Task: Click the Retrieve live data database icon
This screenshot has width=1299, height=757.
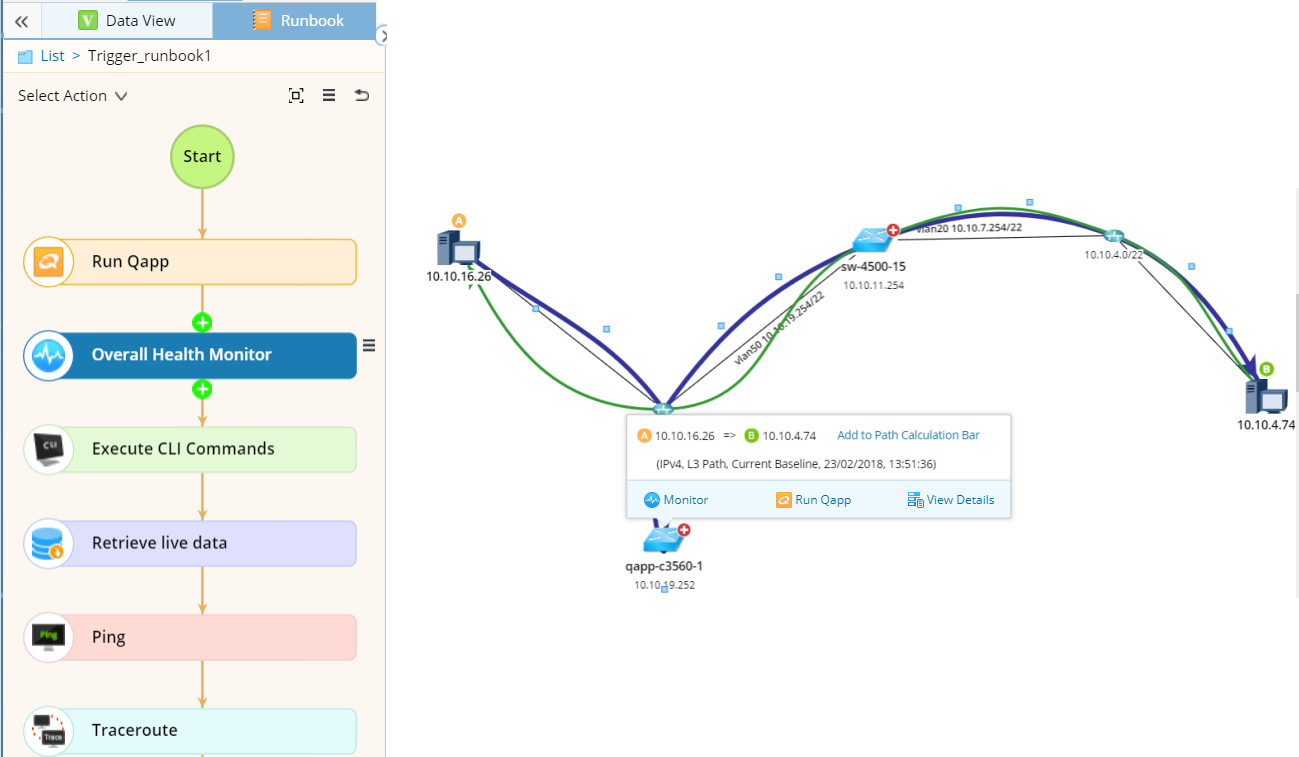Action: 49,543
